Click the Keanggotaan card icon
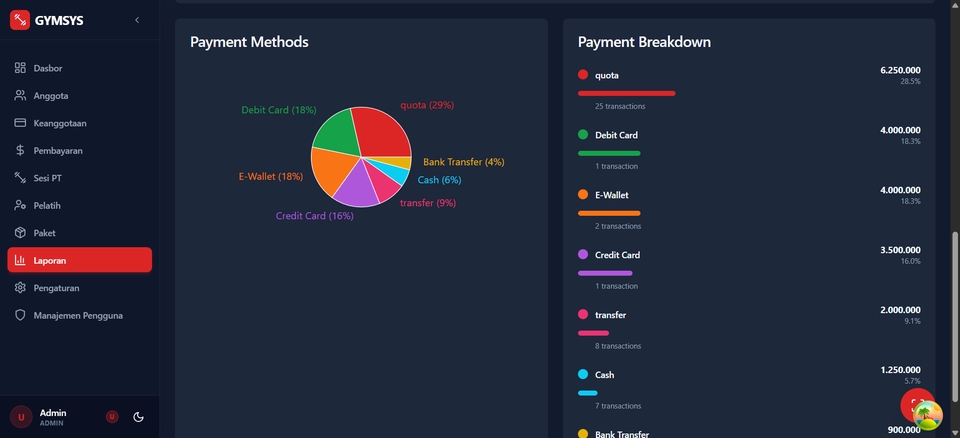 point(20,123)
